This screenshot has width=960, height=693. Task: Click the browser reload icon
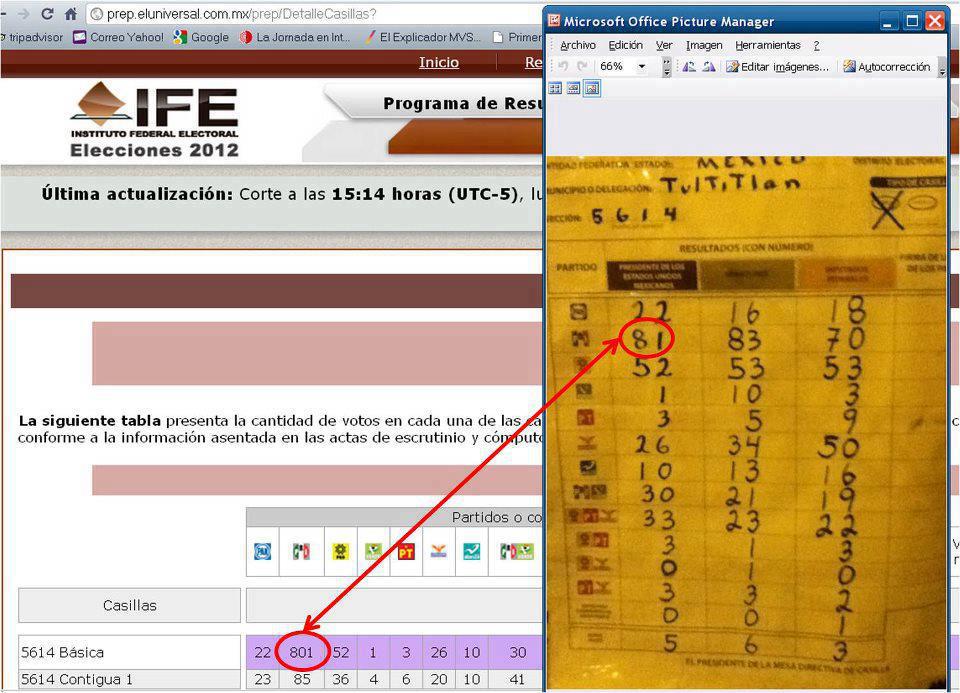point(47,14)
